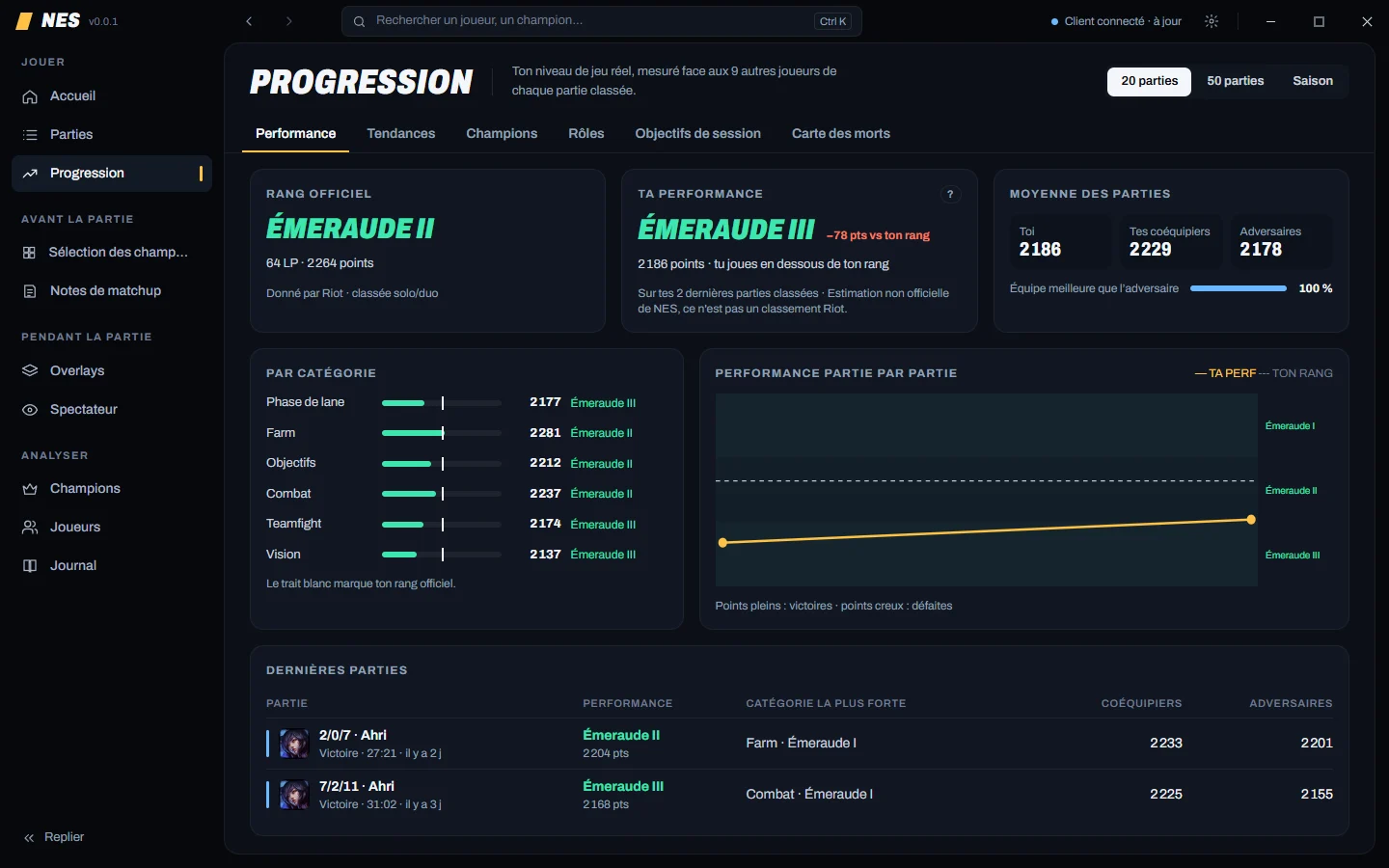
Task: Open the 2/0/7 Ahri match row
Action: [799, 744]
